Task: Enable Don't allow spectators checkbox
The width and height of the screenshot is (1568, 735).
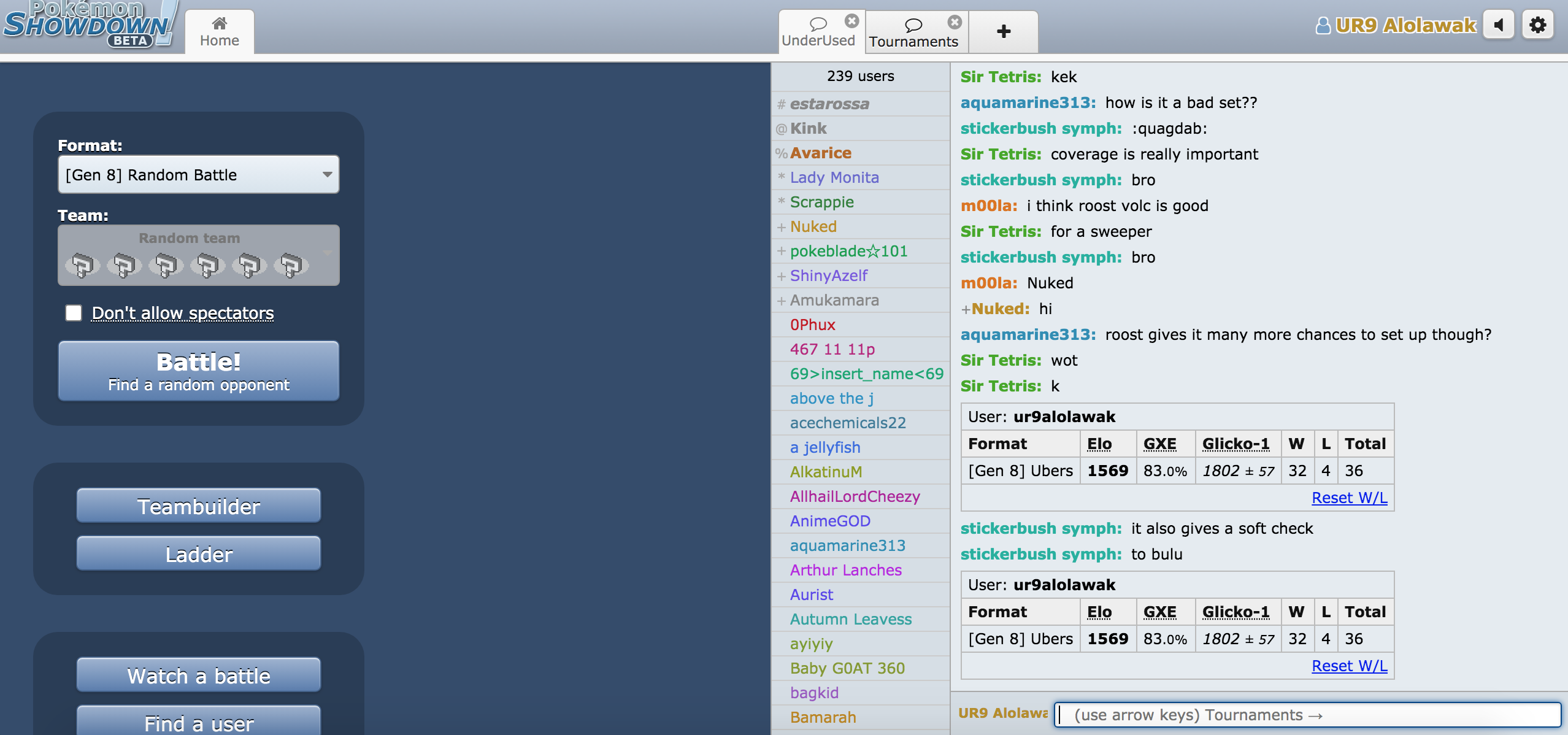Action: pos(74,313)
